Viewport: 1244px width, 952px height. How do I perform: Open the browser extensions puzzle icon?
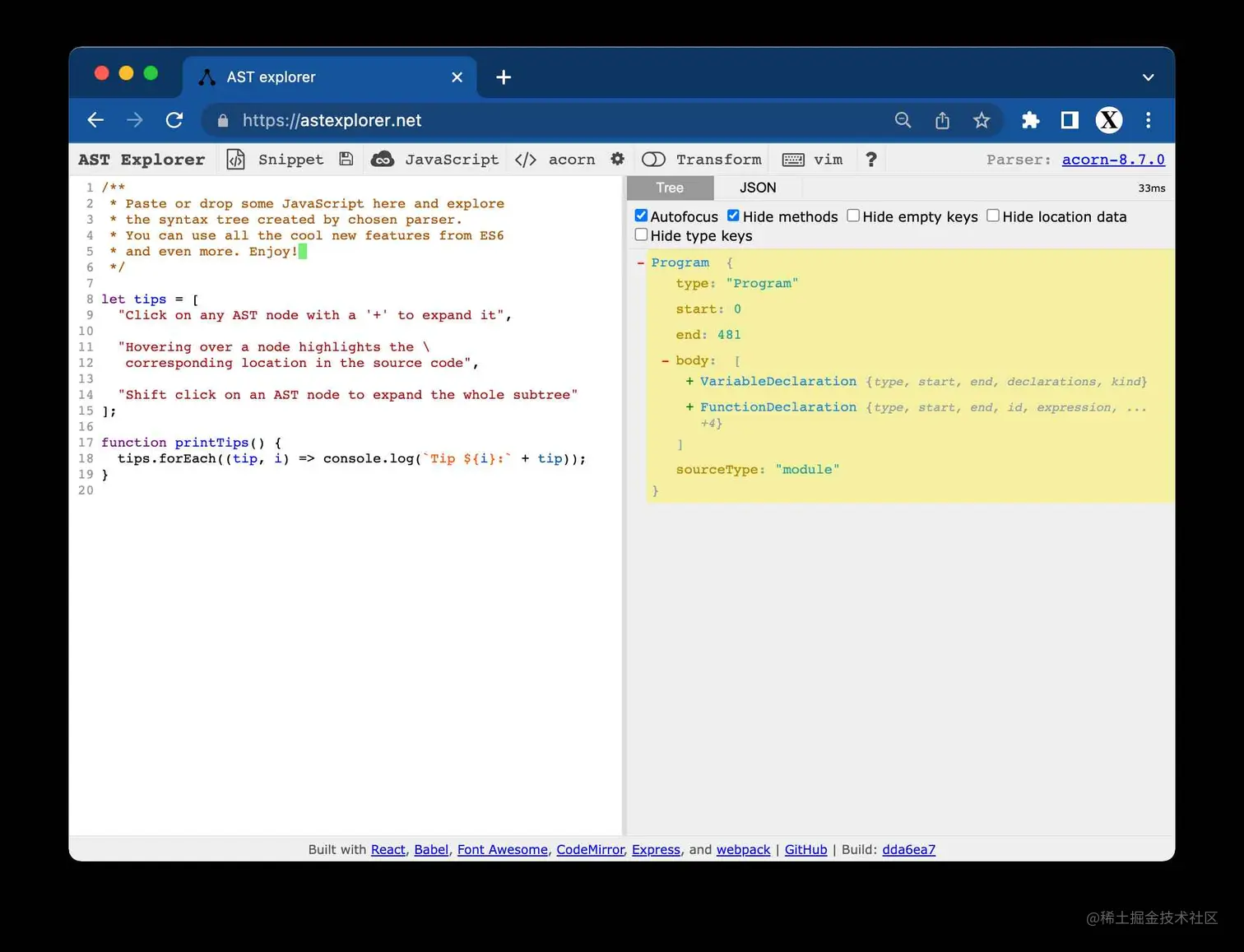tap(1030, 120)
